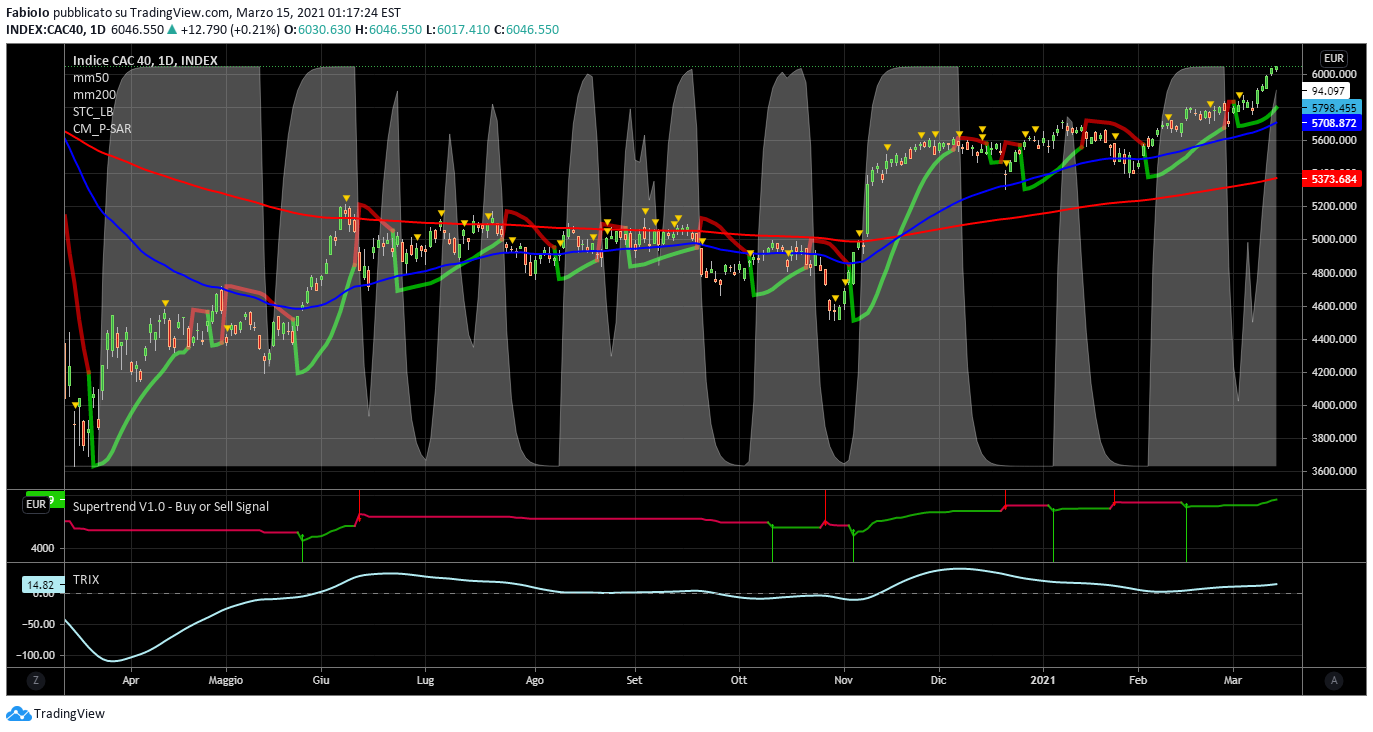Click the Dic label on time axis
The image size is (1373, 732).
coord(938,680)
